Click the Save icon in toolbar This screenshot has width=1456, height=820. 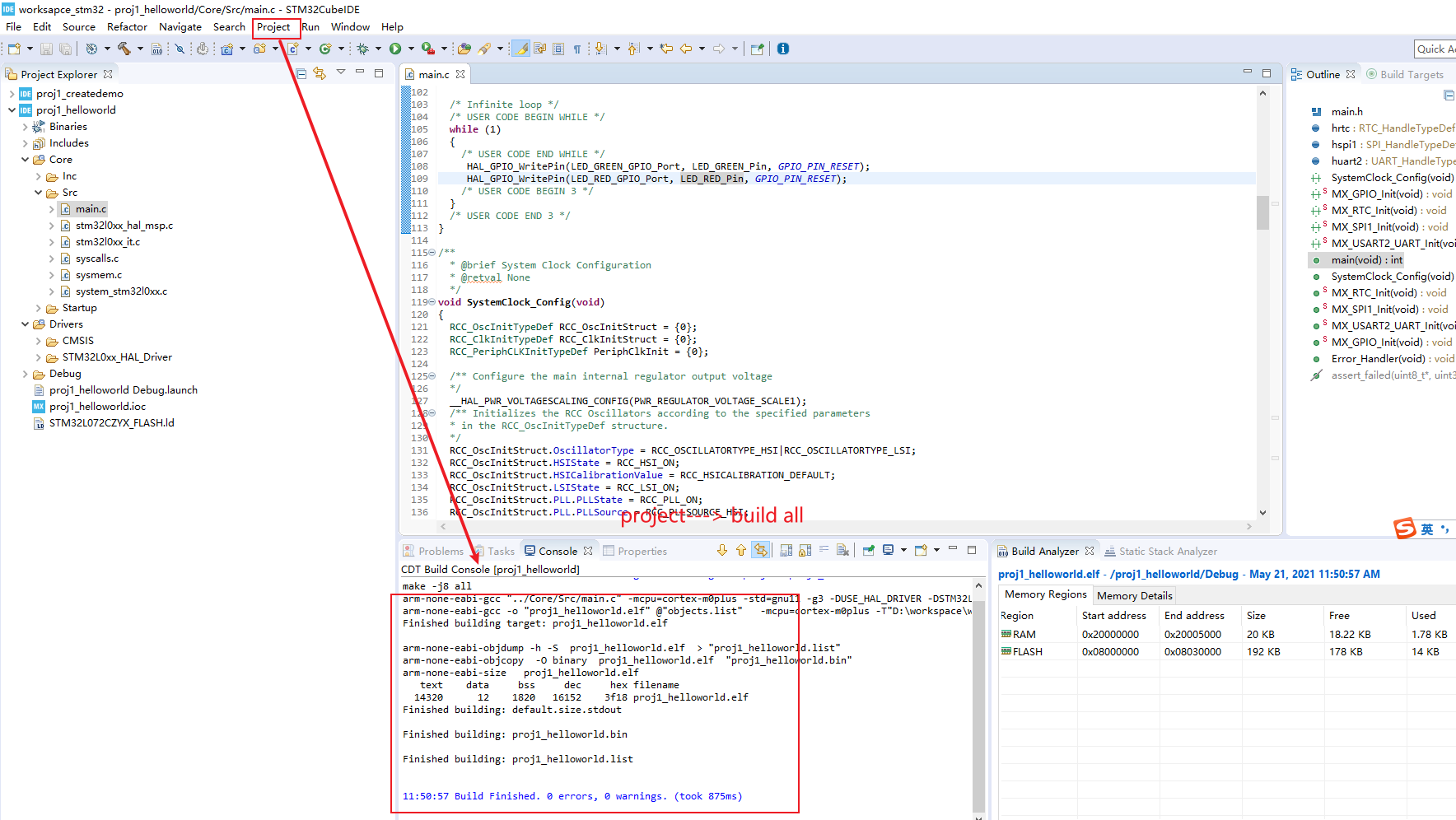click(46, 49)
